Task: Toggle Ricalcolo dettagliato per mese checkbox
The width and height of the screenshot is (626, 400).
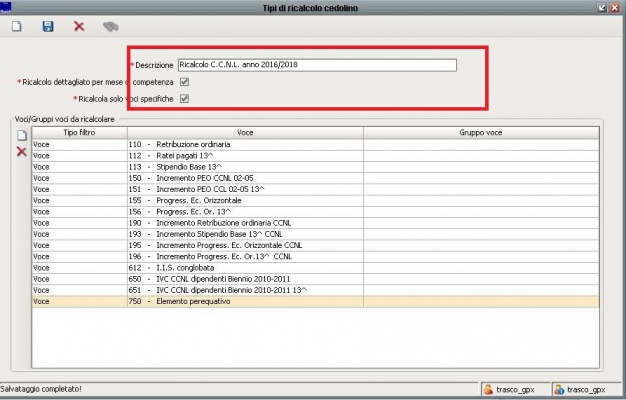Action: point(184,82)
